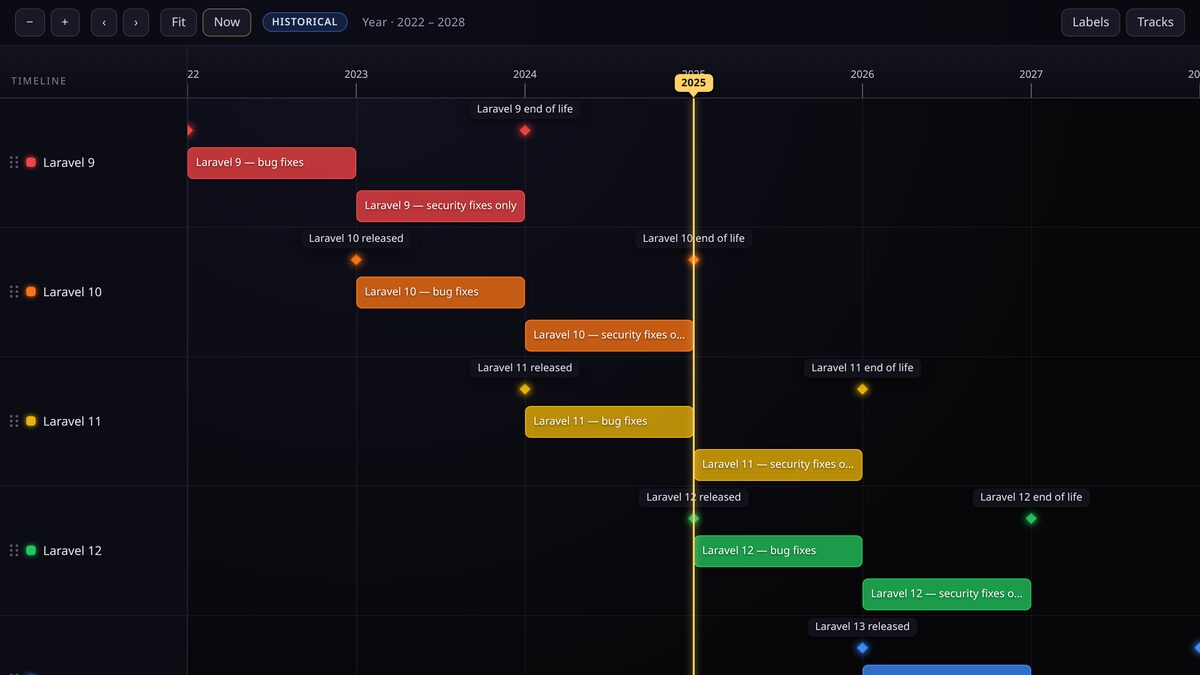
Task: Click the Laravel 10 end of life diamond
Action: point(694,260)
